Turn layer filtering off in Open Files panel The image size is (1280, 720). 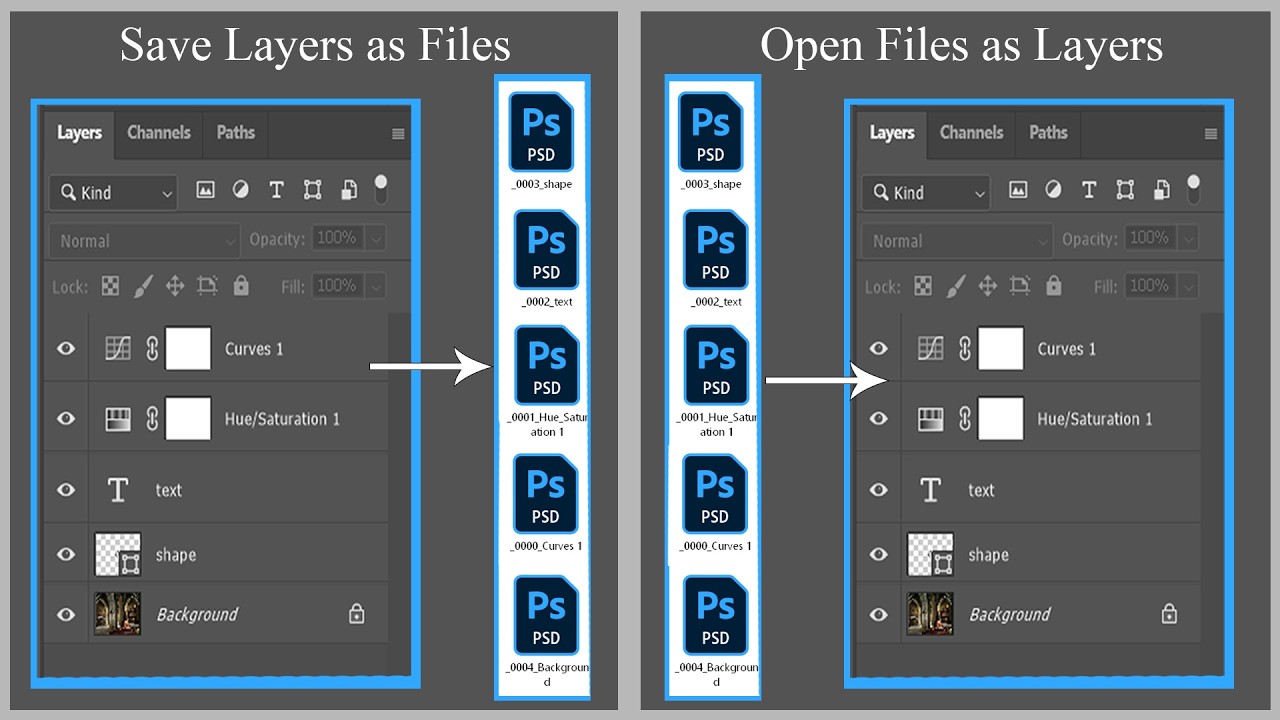(x=1194, y=189)
